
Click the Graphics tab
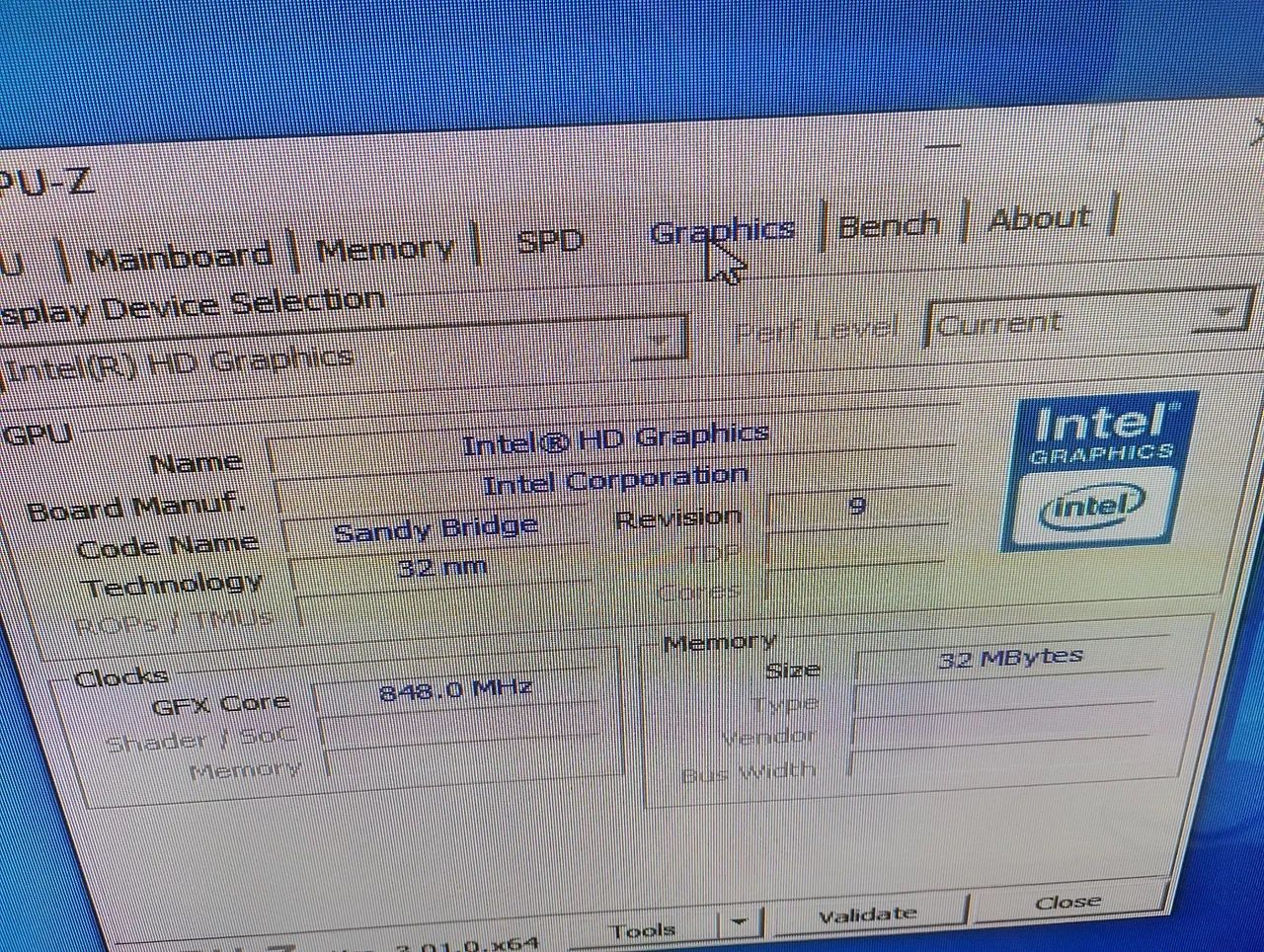pyautogui.click(x=722, y=231)
